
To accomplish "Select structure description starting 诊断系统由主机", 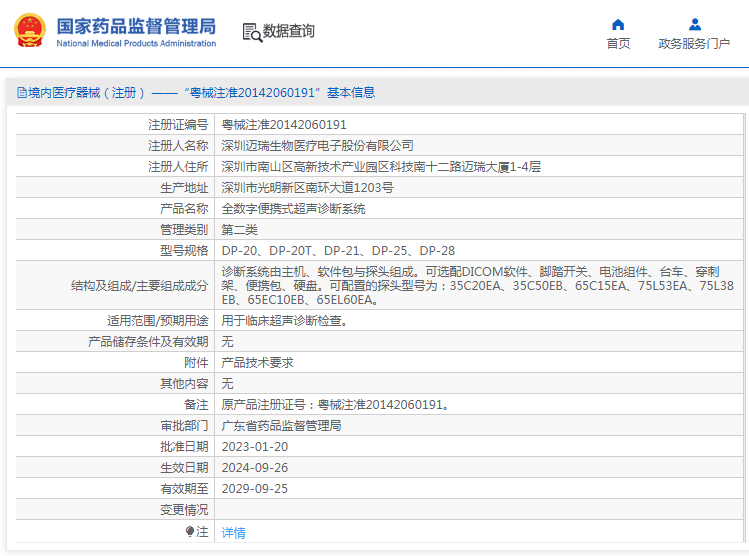I will [478, 286].
